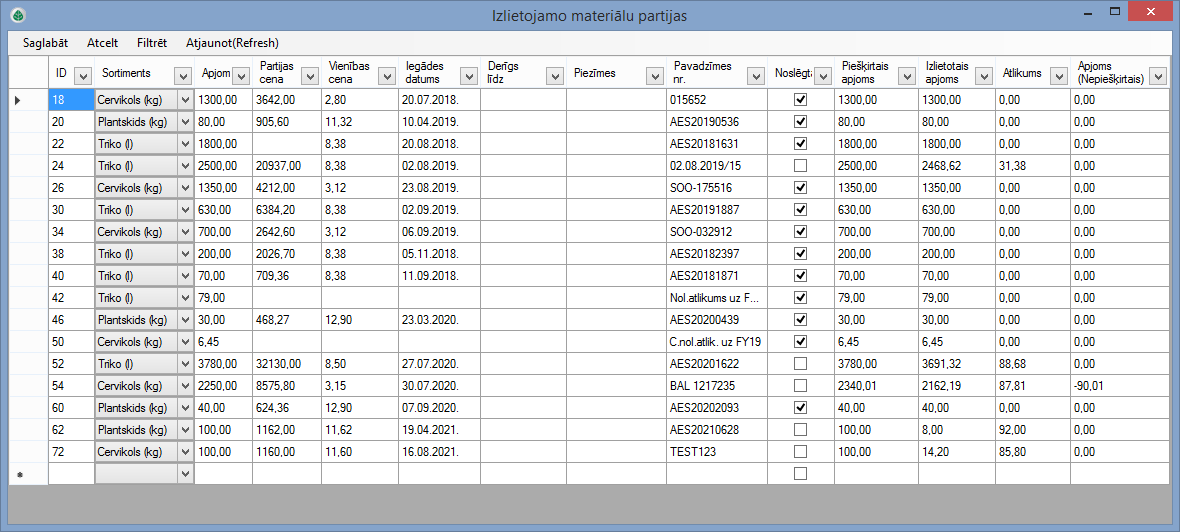Open the Atcelt menu
The width and height of the screenshot is (1180, 532).
point(102,43)
